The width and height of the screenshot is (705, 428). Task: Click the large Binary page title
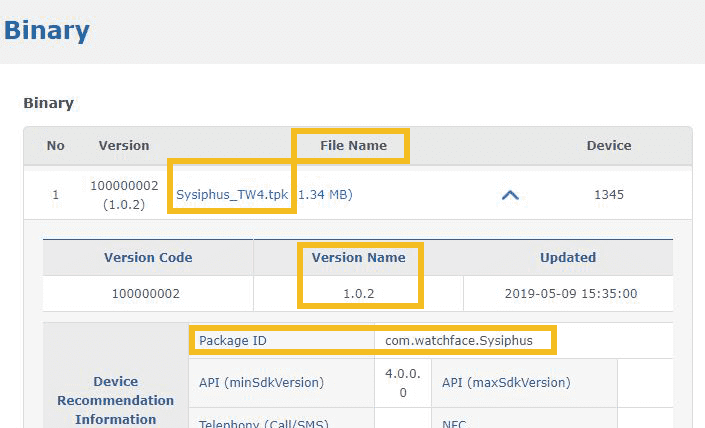click(x=47, y=30)
